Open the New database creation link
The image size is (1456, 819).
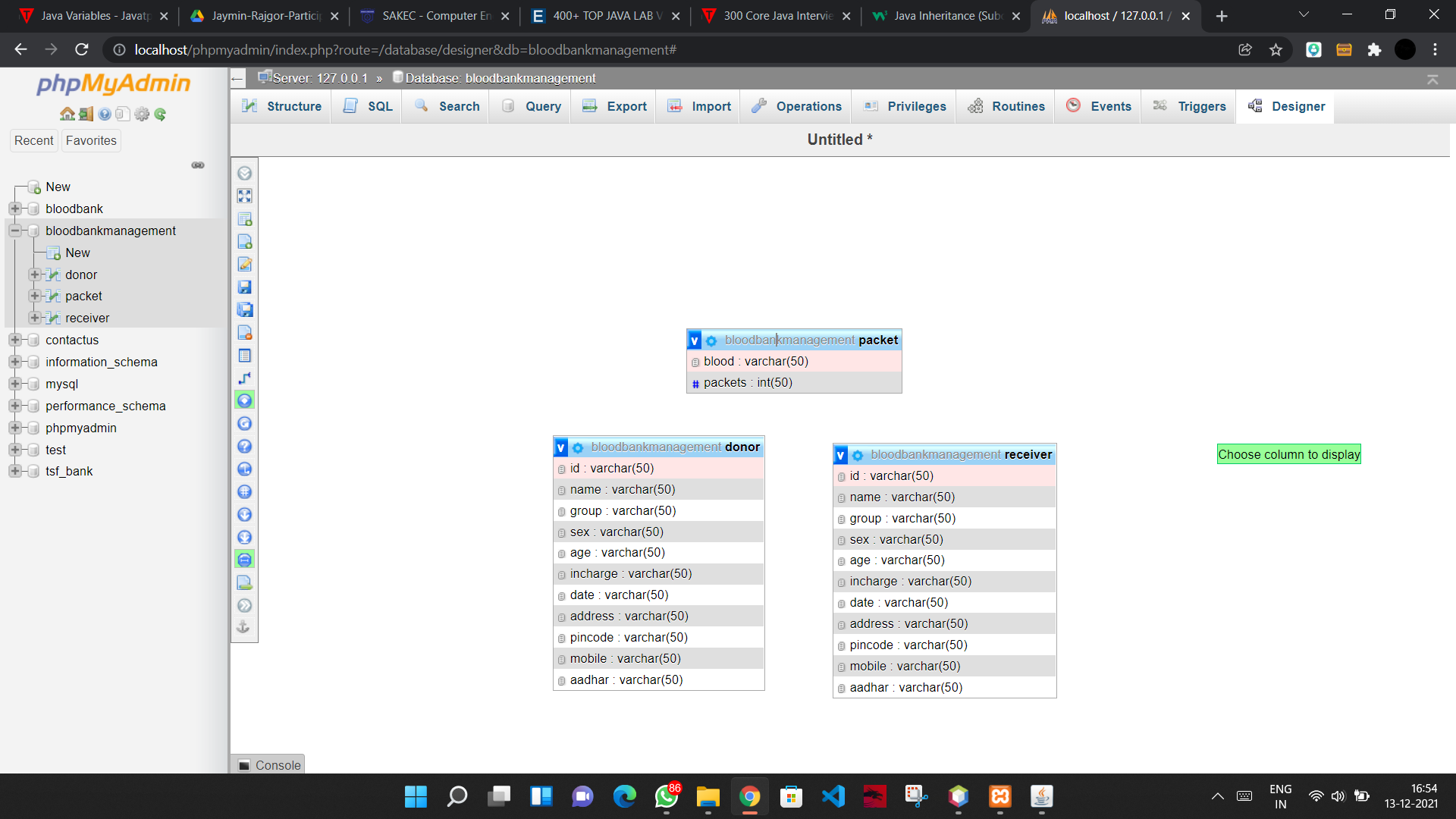pos(58,187)
